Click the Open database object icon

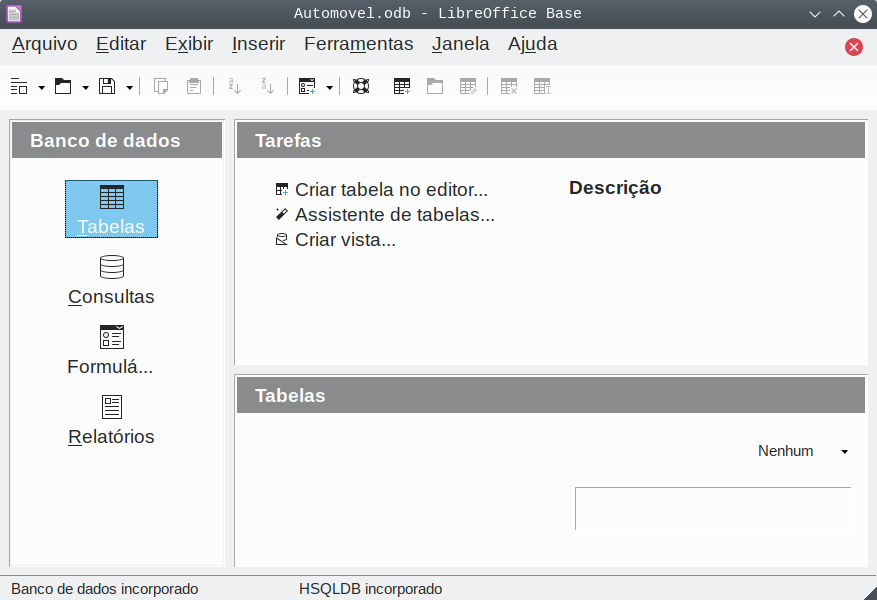pyautogui.click(x=435, y=87)
